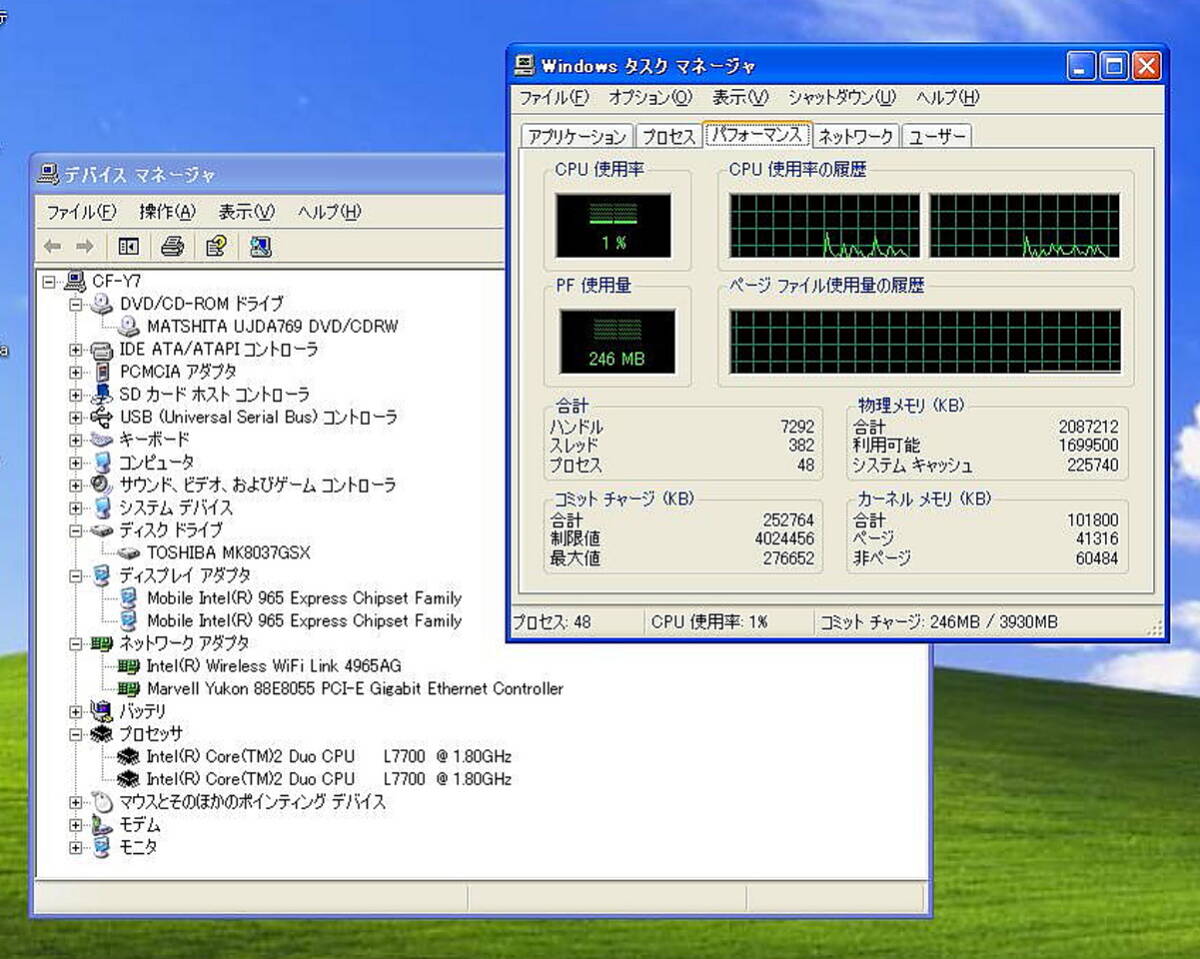Click the printer icon in Device Manager toolbar
This screenshot has width=1200, height=959.
[x=172, y=246]
